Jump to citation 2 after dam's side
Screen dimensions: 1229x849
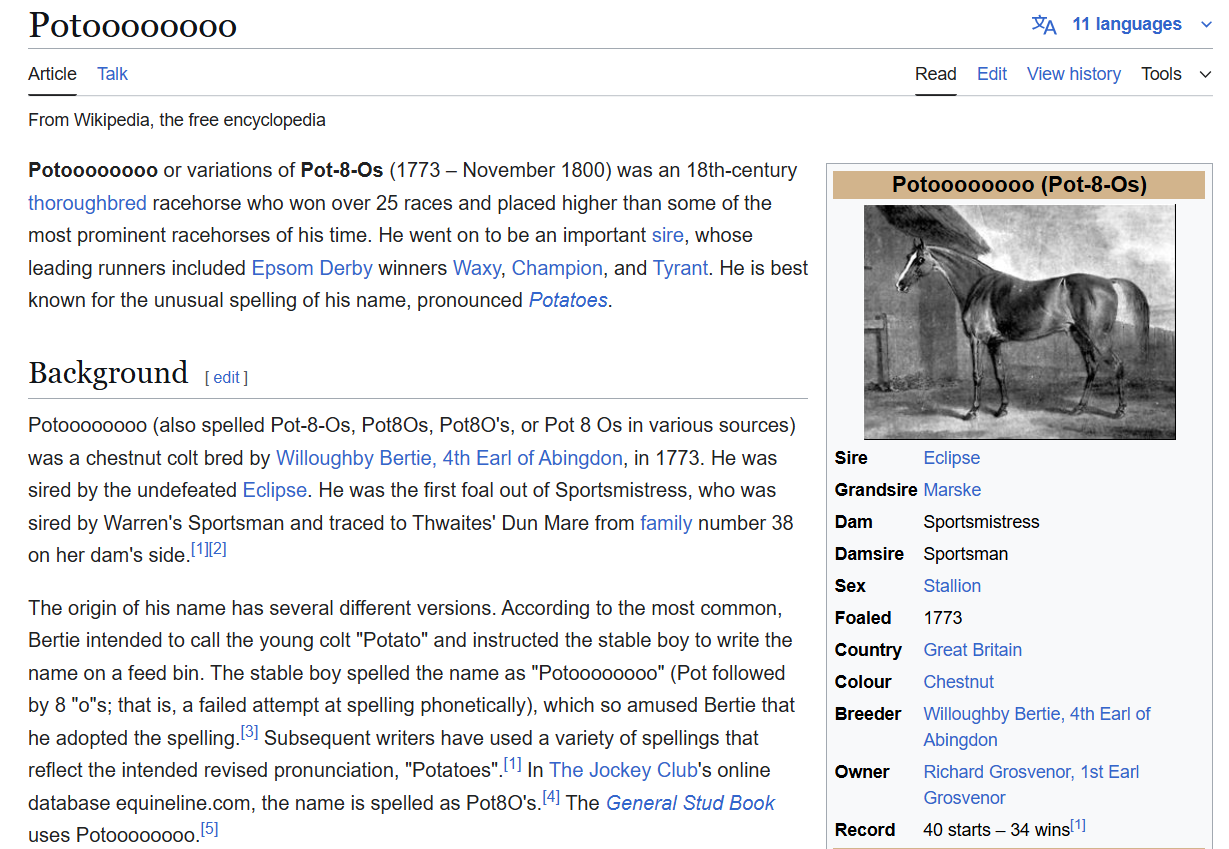click(218, 549)
